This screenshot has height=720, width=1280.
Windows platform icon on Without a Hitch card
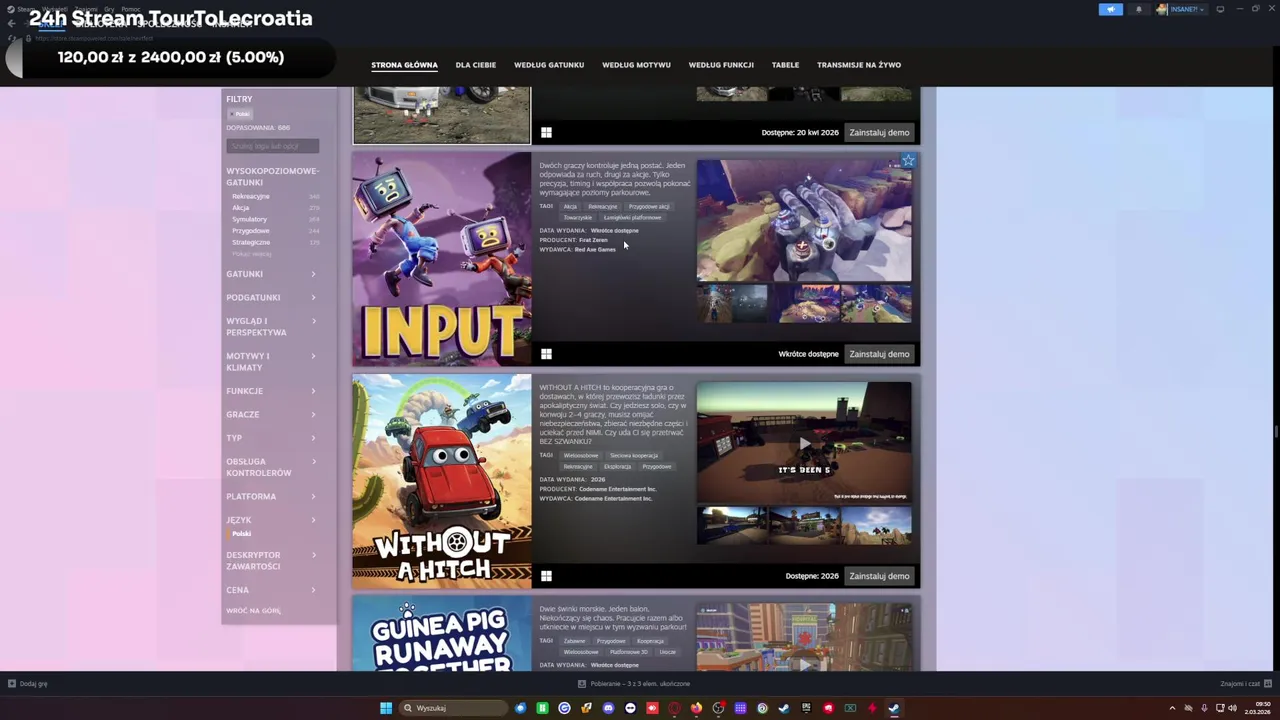tap(546, 576)
